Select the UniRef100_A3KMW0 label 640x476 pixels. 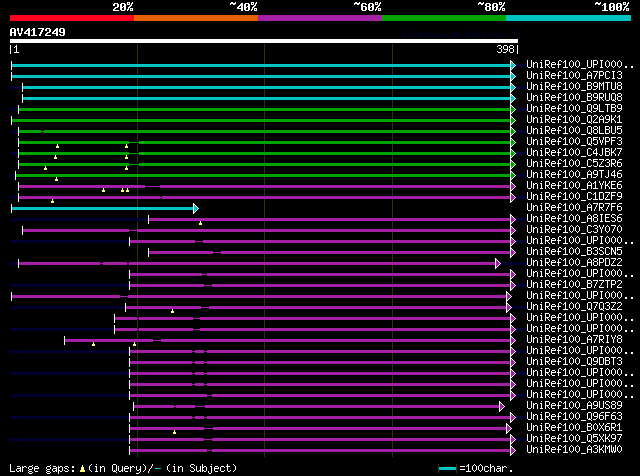(x=574, y=450)
